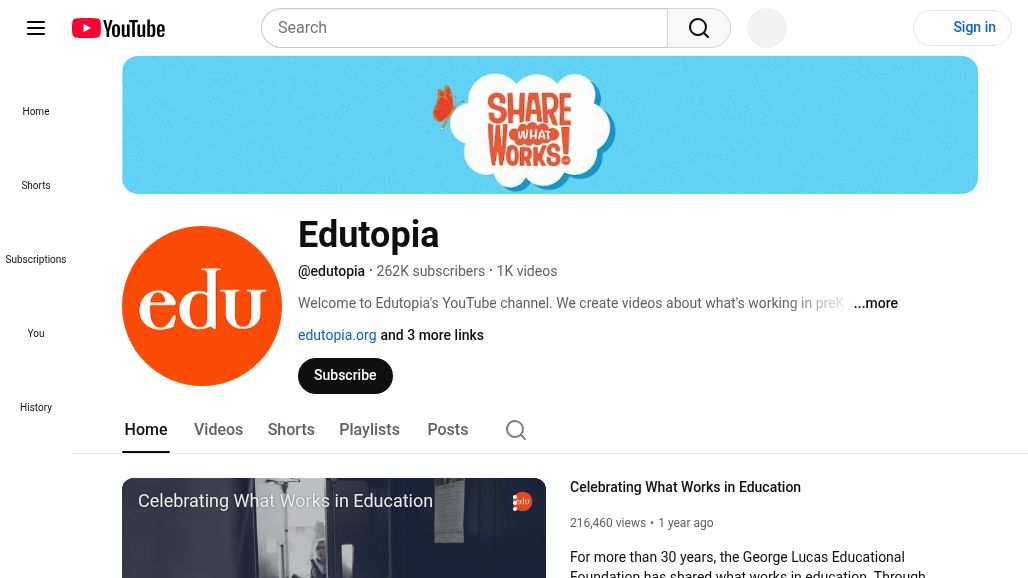The width and height of the screenshot is (1028, 578).
Task: Open the hamburger guide menu
Action: pos(36,28)
